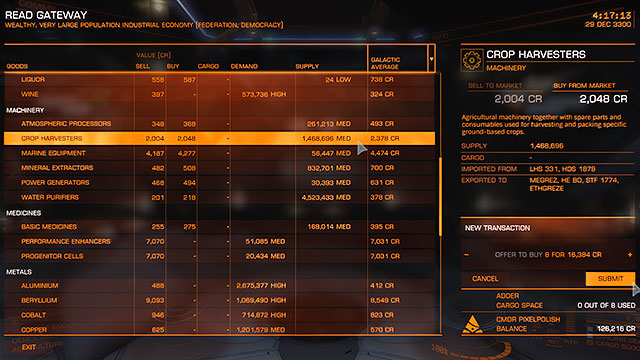Click the Sell column header
Viewport: 640px width, 360px height.
[x=142, y=66]
